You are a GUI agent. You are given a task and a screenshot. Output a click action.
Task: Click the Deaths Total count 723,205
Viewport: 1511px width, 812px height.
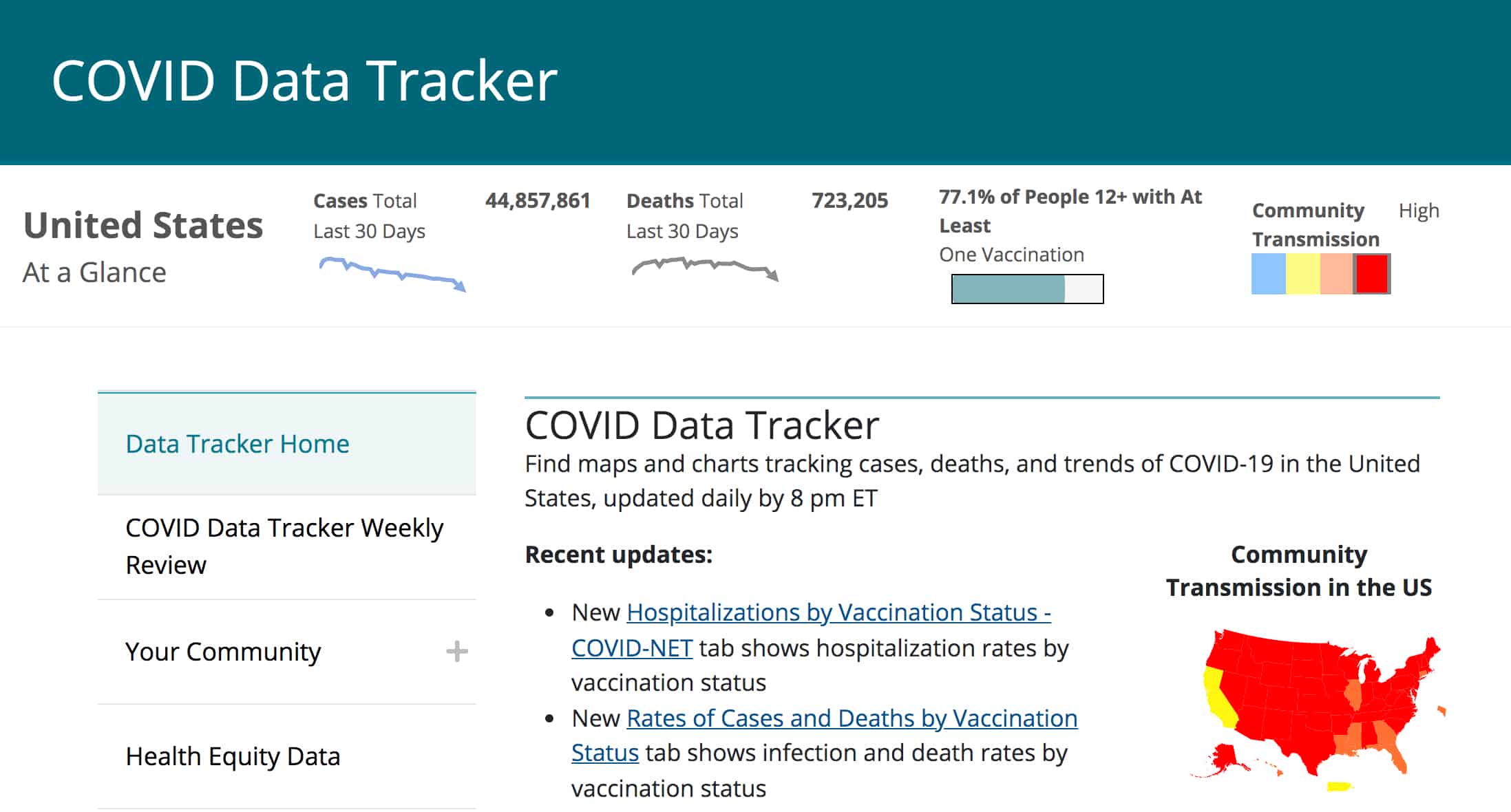click(x=849, y=201)
